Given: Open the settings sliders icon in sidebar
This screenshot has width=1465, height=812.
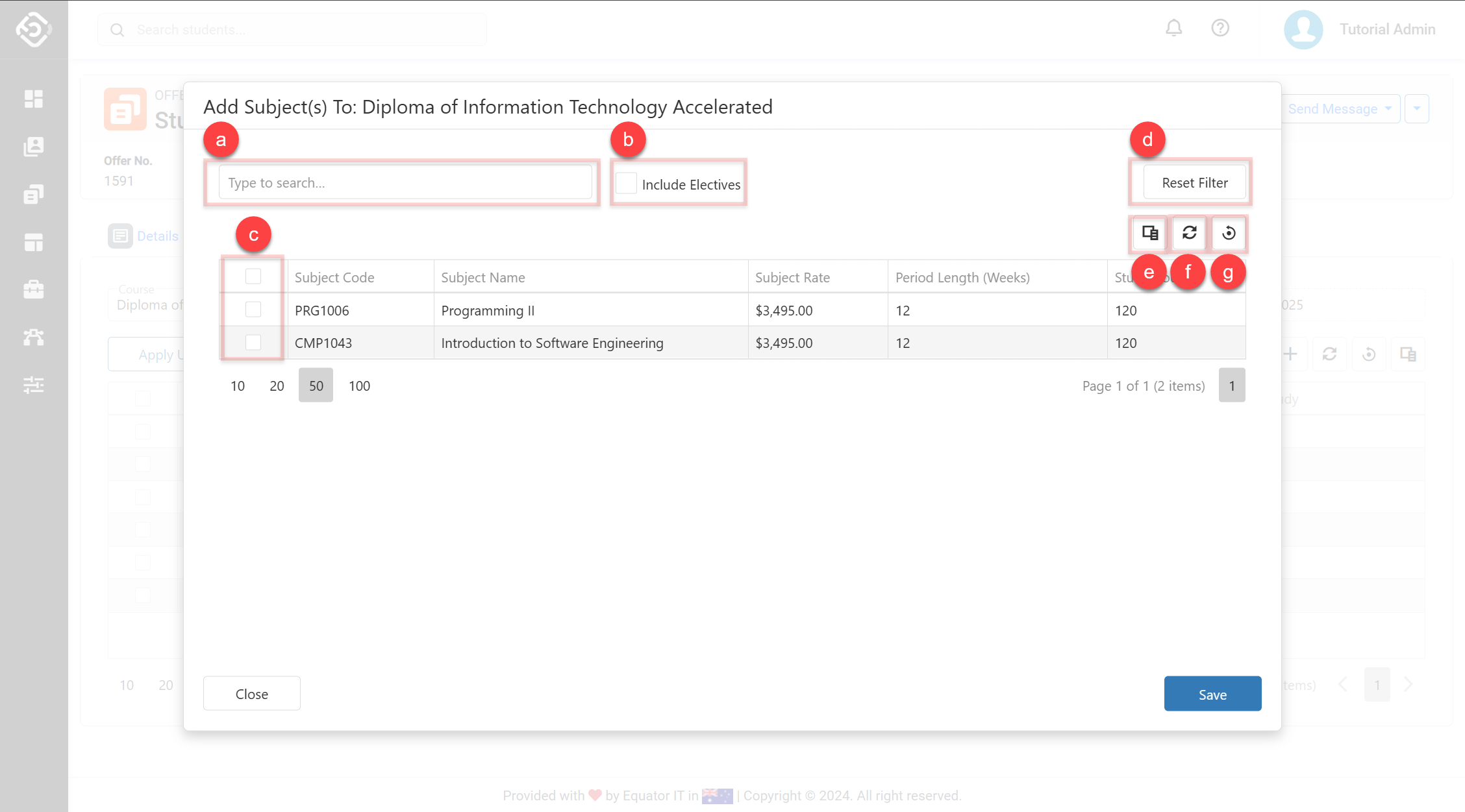Looking at the screenshot, I should (x=33, y=385).
